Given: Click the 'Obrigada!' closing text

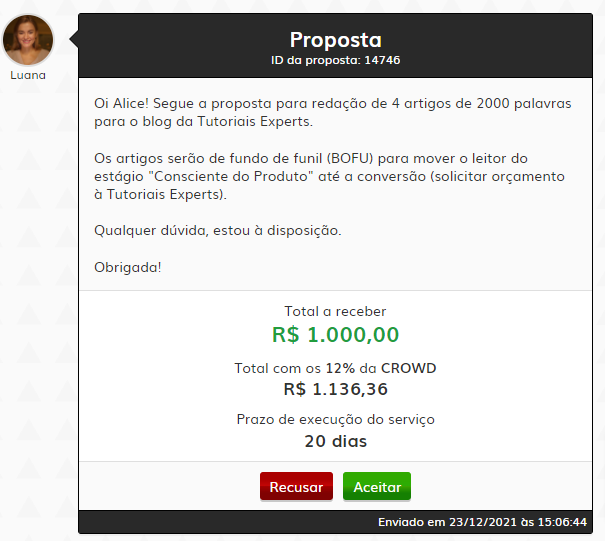Looking at the screenshot, I should 128,267.
